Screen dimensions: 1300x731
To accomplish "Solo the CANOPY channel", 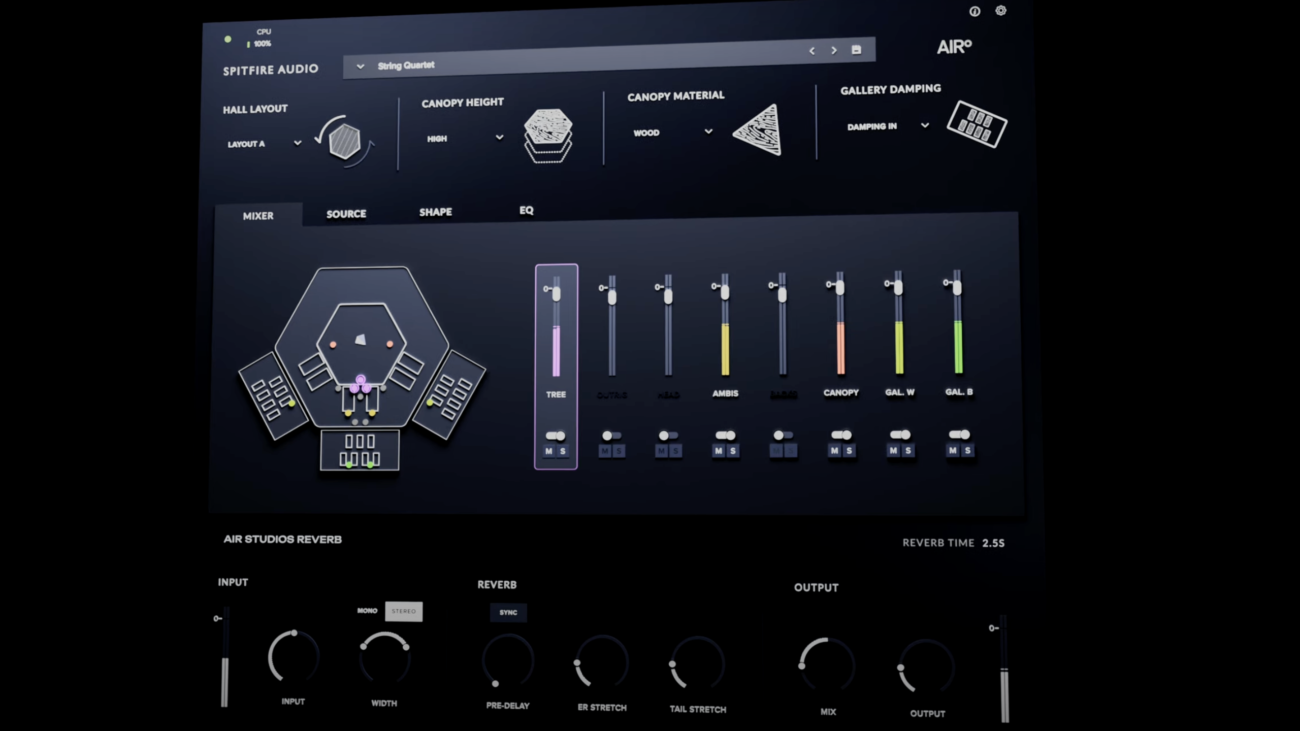I will click(x=849, y=451).
